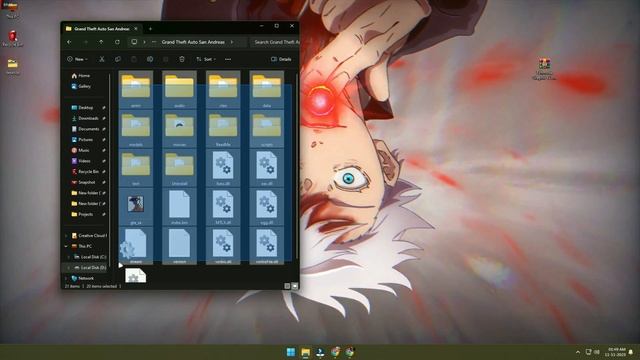Close the Grand Theft Auto San Andreas tab
The width and height of the screenshot is (640, 360).
(136, 29)
